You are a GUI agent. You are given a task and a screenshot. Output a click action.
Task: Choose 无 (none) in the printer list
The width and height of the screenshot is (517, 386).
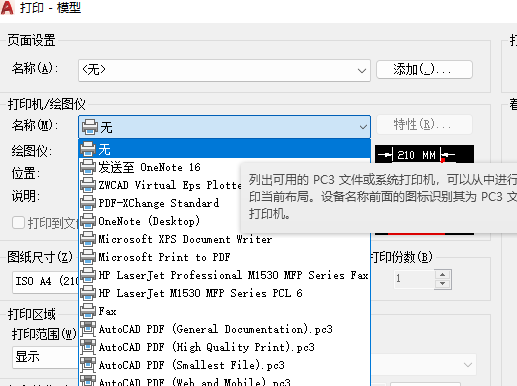coord(224,149)
